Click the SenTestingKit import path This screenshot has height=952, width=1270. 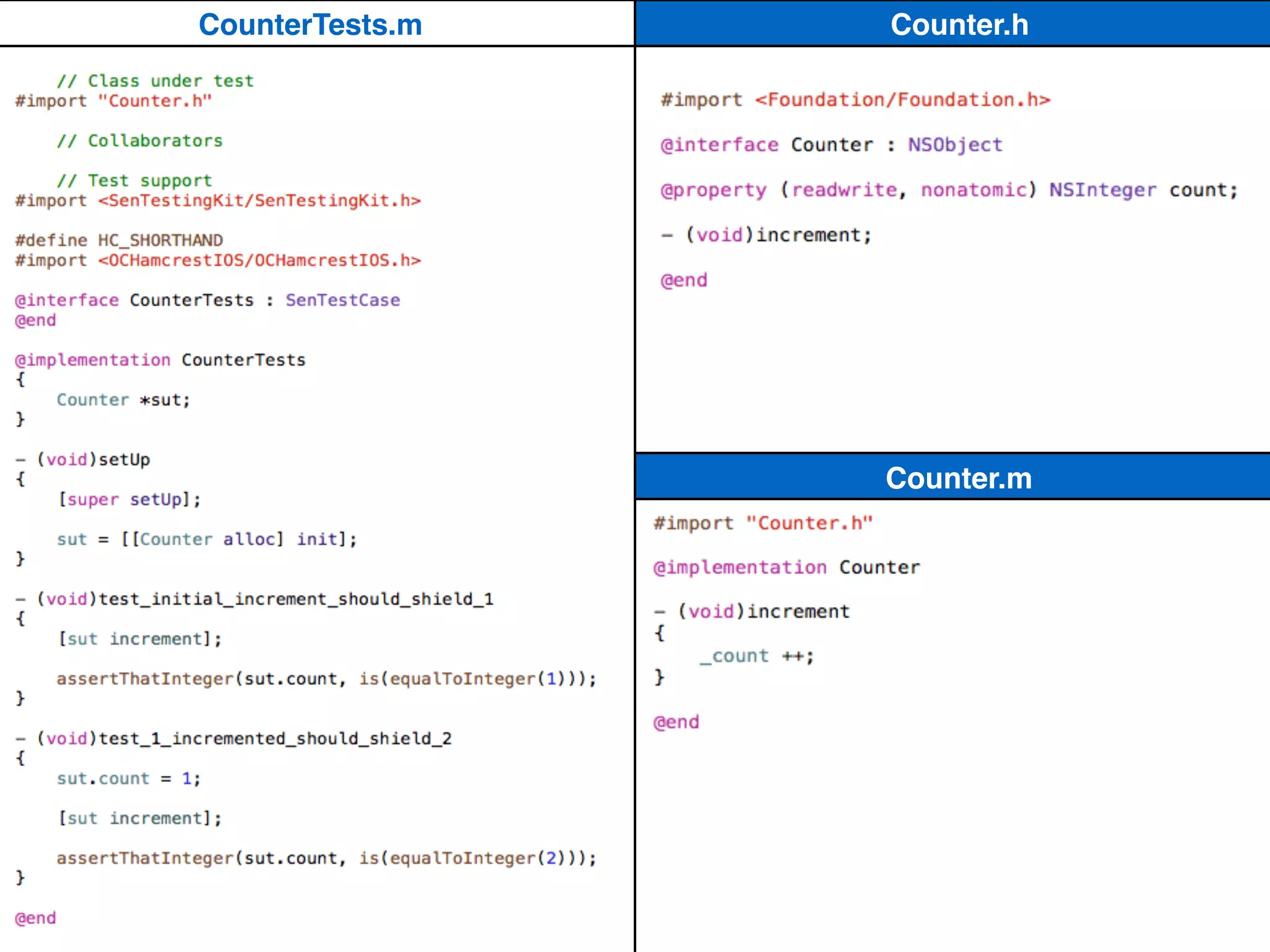click(259, 201)
